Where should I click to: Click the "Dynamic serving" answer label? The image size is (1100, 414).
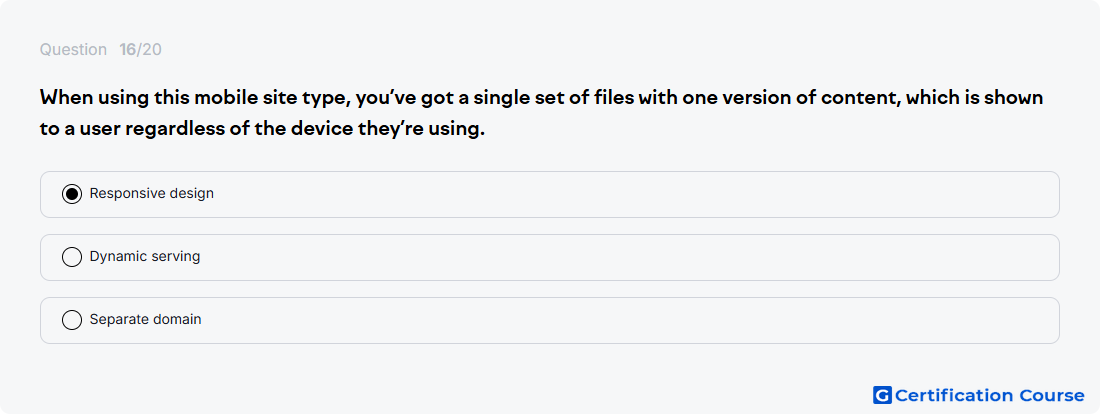145,256
